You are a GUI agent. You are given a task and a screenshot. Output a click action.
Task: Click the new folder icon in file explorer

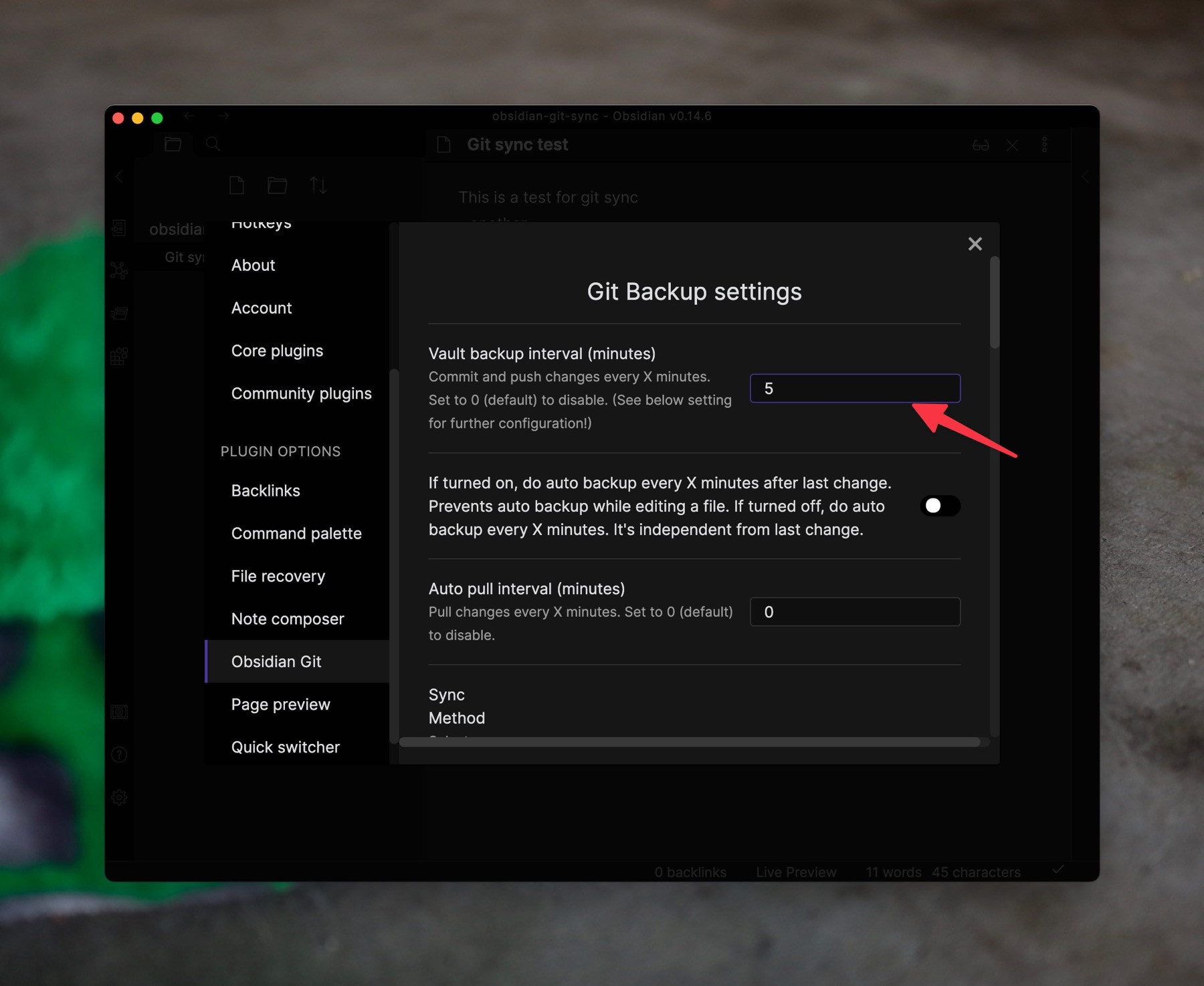278,185
